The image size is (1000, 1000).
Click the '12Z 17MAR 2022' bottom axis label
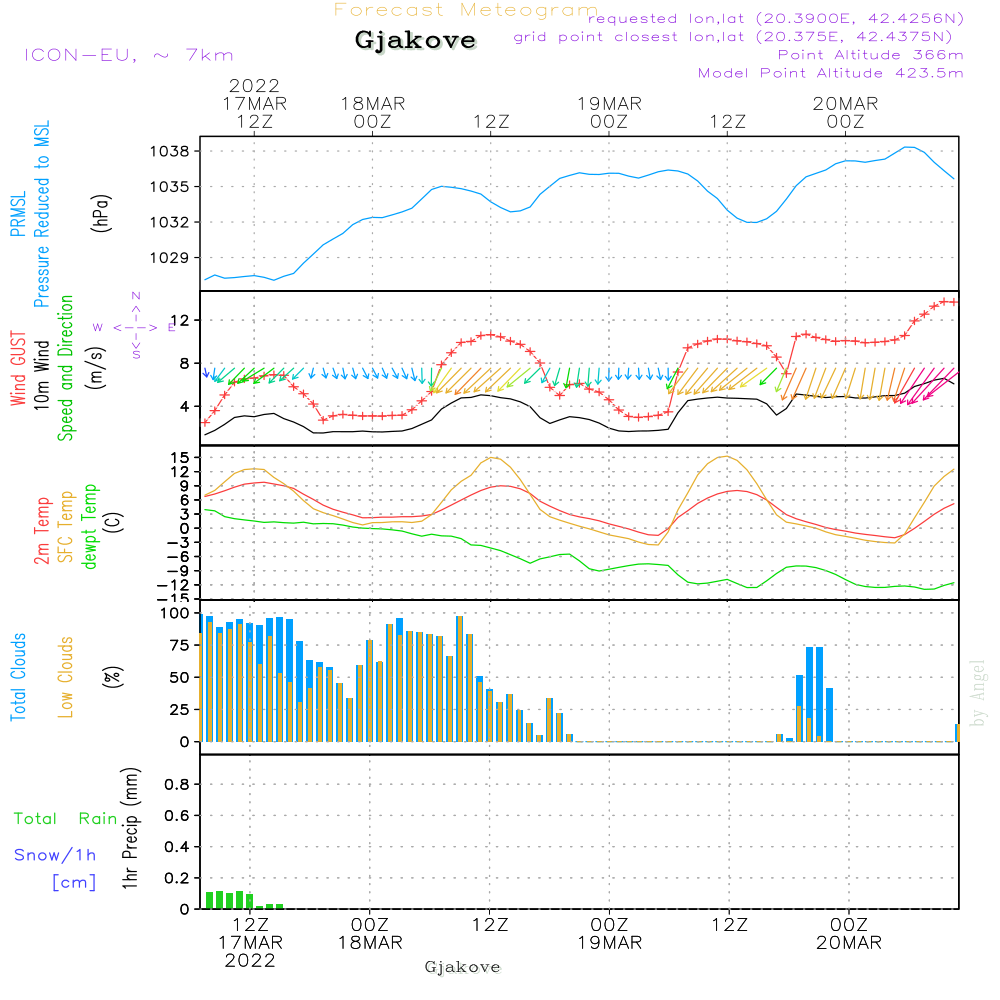[250, 943]
